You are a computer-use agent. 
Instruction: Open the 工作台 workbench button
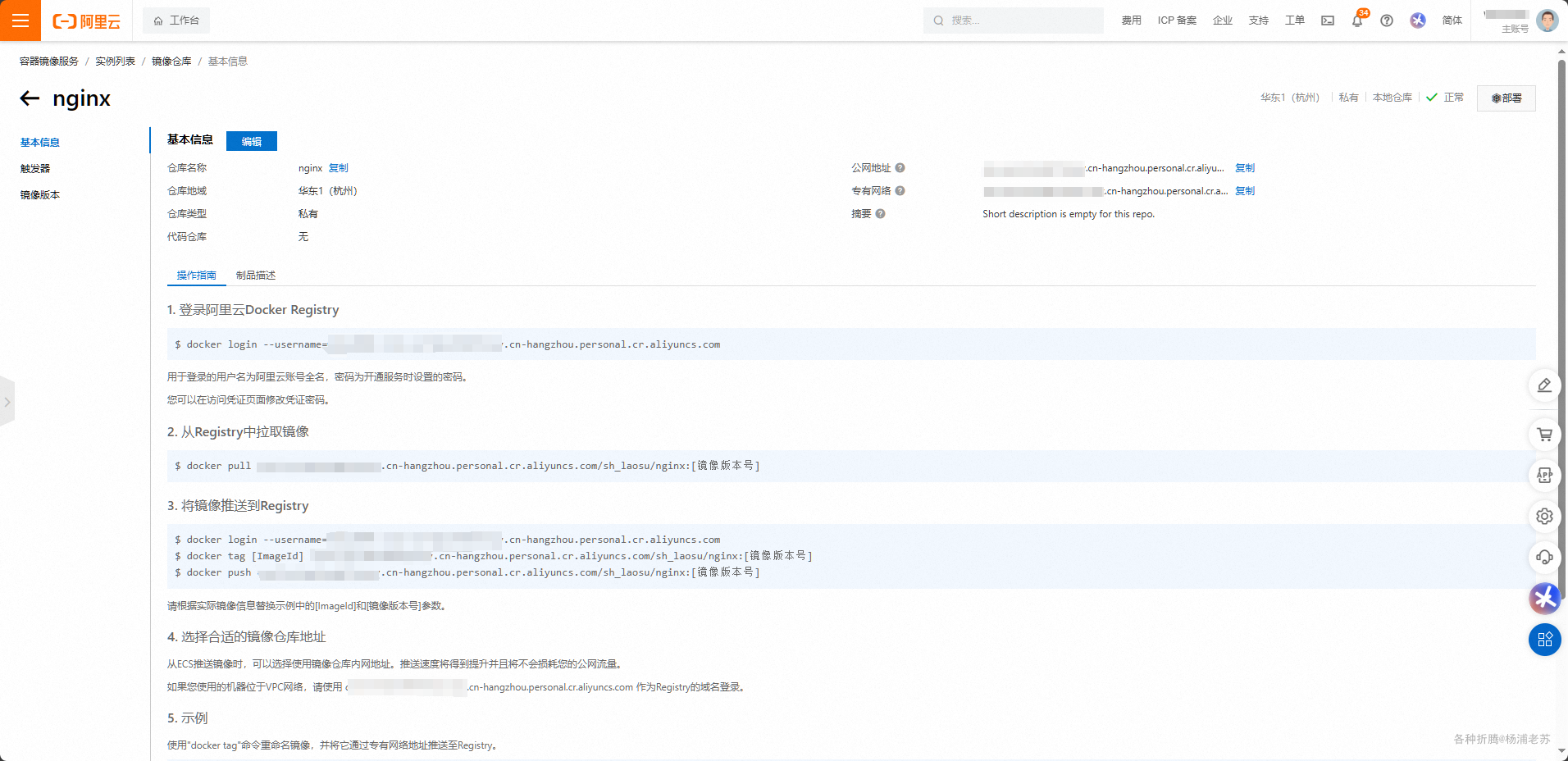pyautogui.click(x=176, y=21)
